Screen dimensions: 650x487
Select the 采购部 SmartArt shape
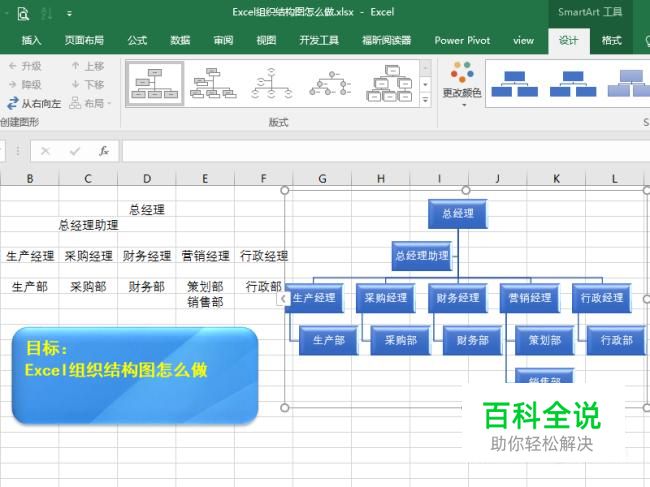point(400,340)
